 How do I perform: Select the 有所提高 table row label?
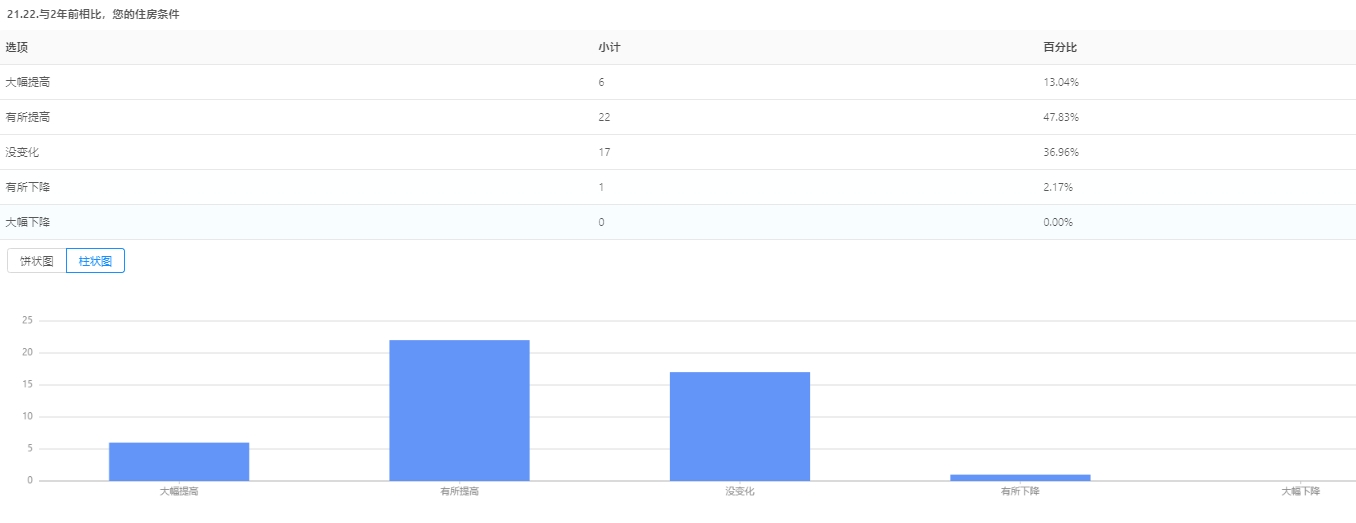point(28,117)
